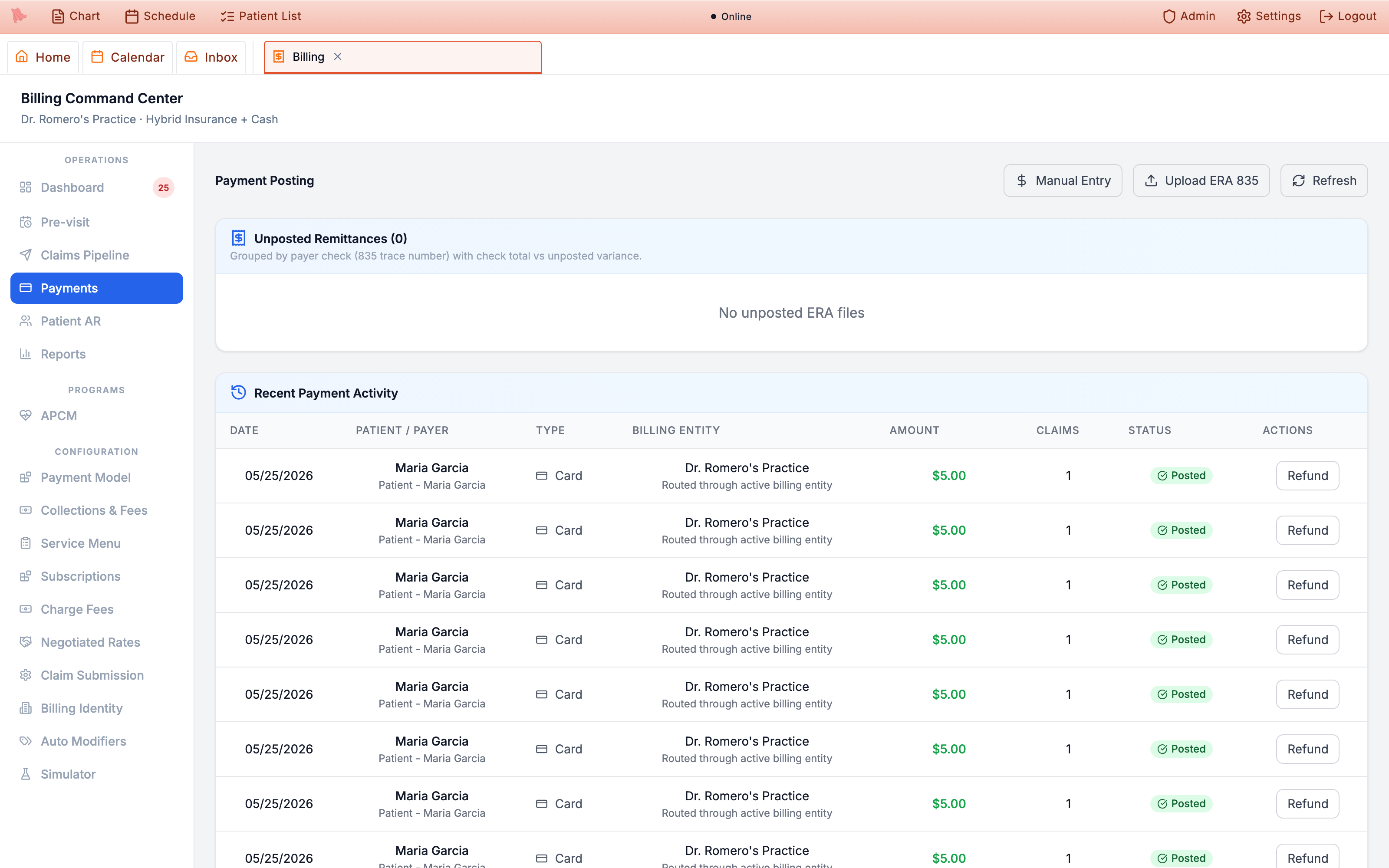Open the Simulator
1389x868 pixels.
96,774
